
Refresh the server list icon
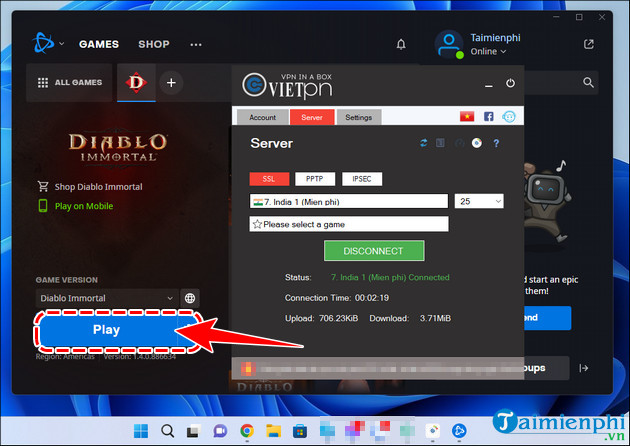pyautogui.click(x=423, y=143)
